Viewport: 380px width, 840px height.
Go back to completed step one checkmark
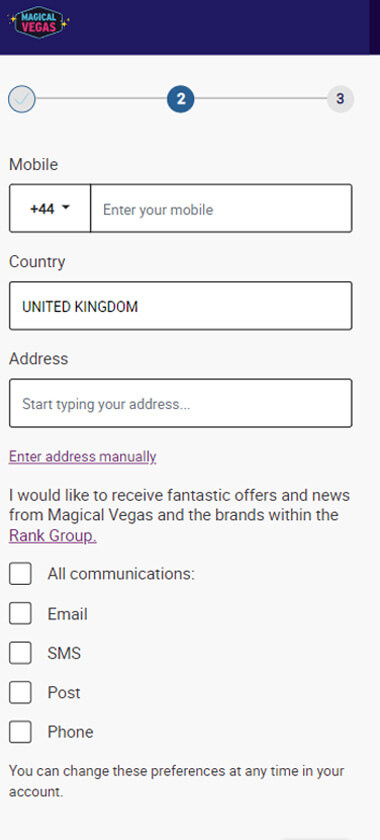[22, 99]
